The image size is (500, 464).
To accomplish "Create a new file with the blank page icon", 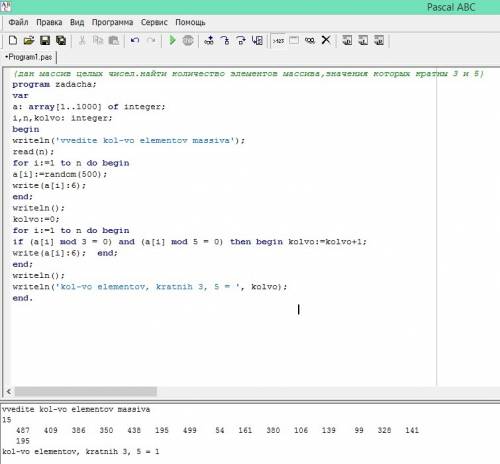I will point(13,41).
